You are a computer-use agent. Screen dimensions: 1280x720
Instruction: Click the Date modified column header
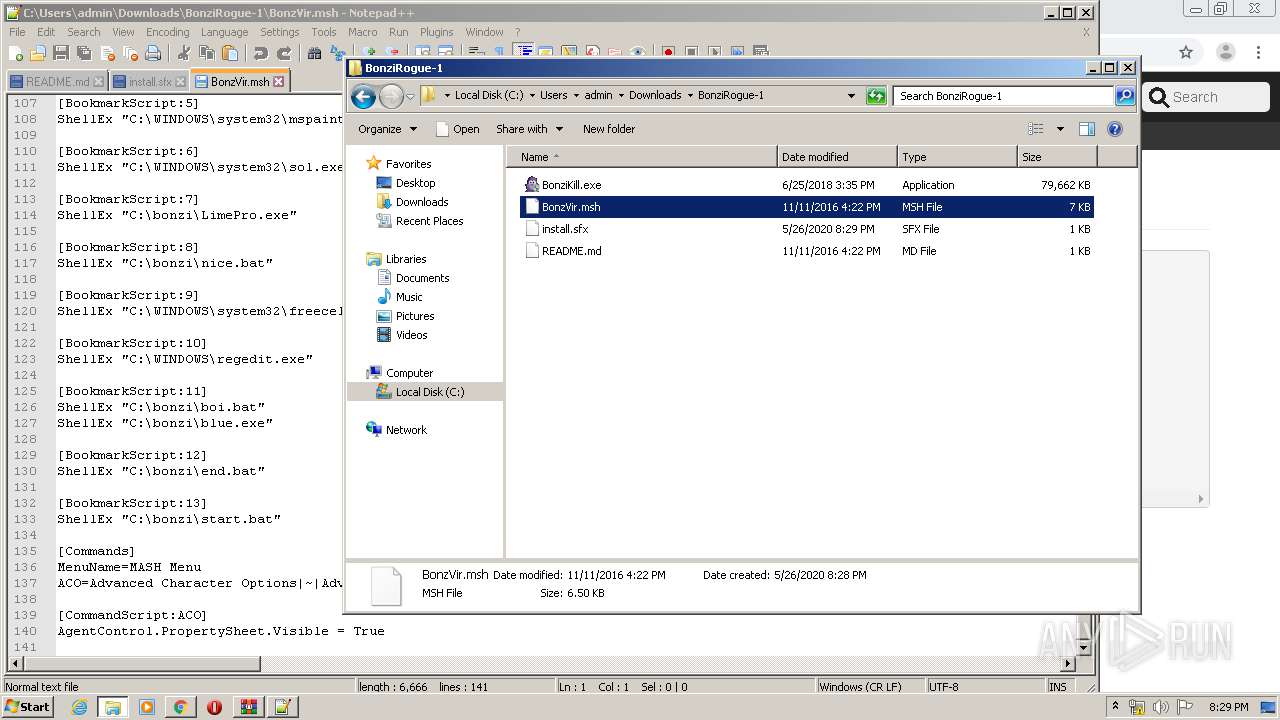tap(836, 157)
